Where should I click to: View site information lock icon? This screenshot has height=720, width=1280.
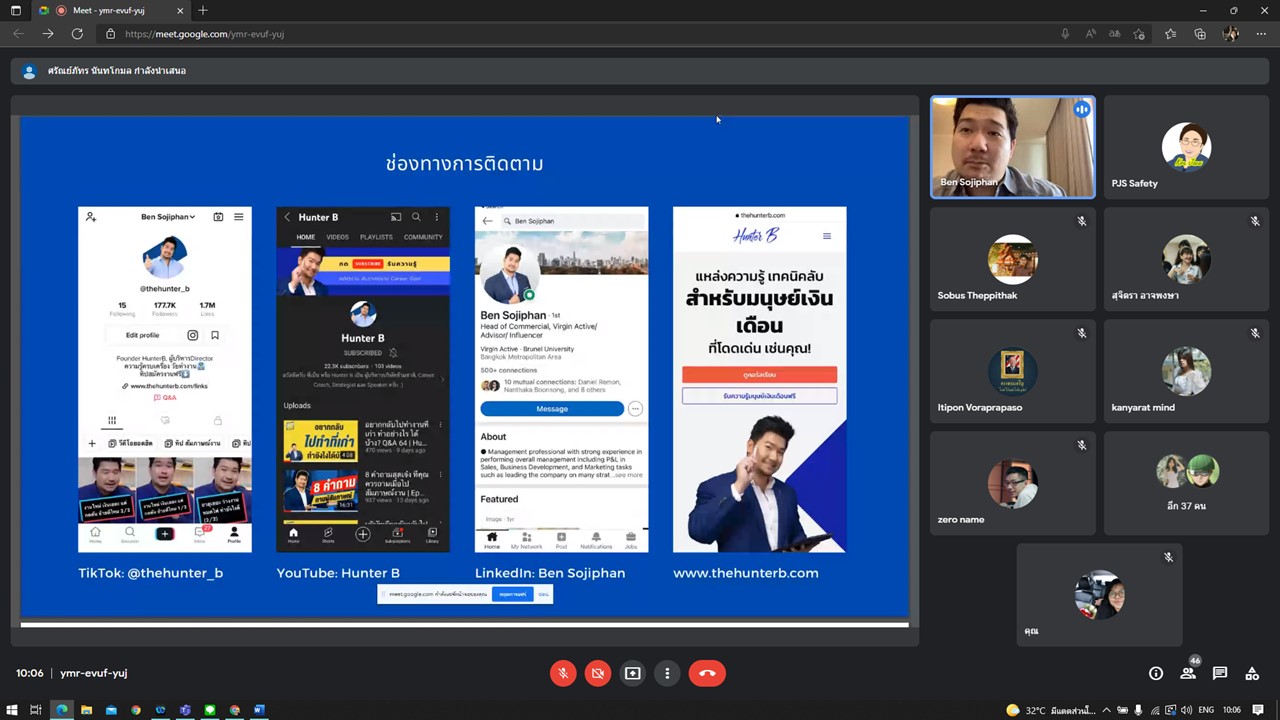point(111,34)
